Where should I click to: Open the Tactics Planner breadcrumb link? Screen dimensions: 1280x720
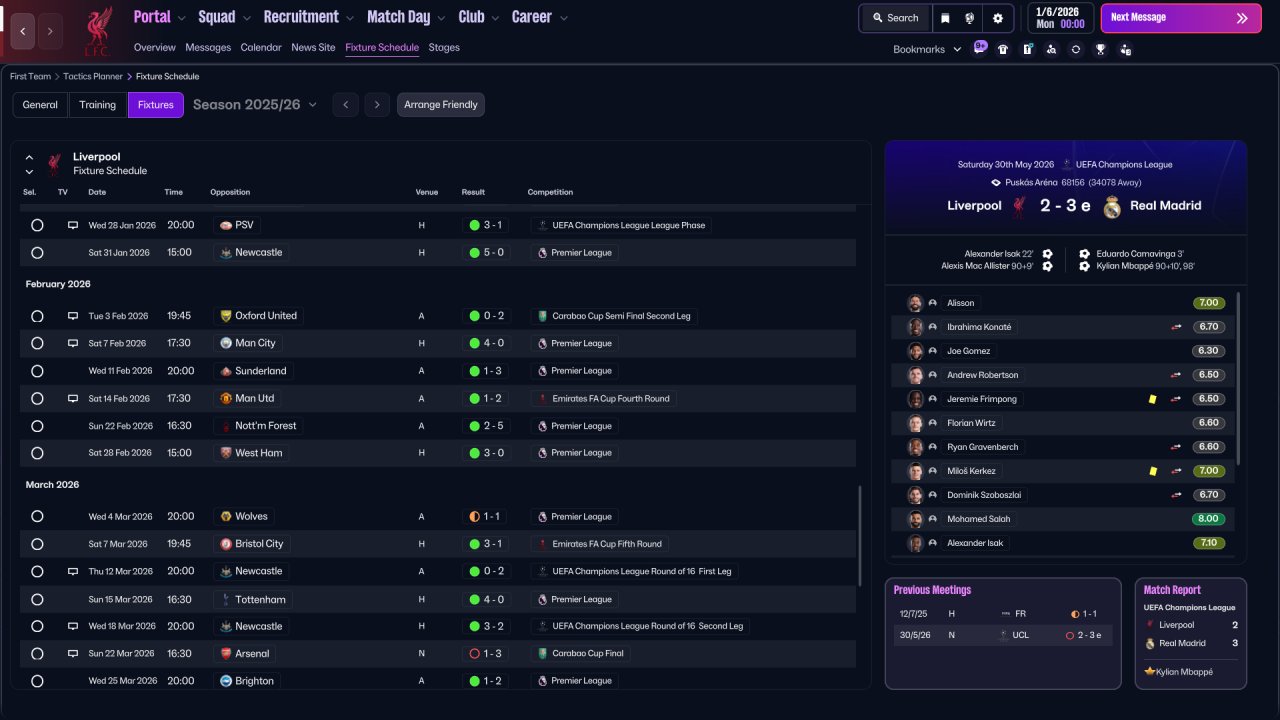(94, 76)
